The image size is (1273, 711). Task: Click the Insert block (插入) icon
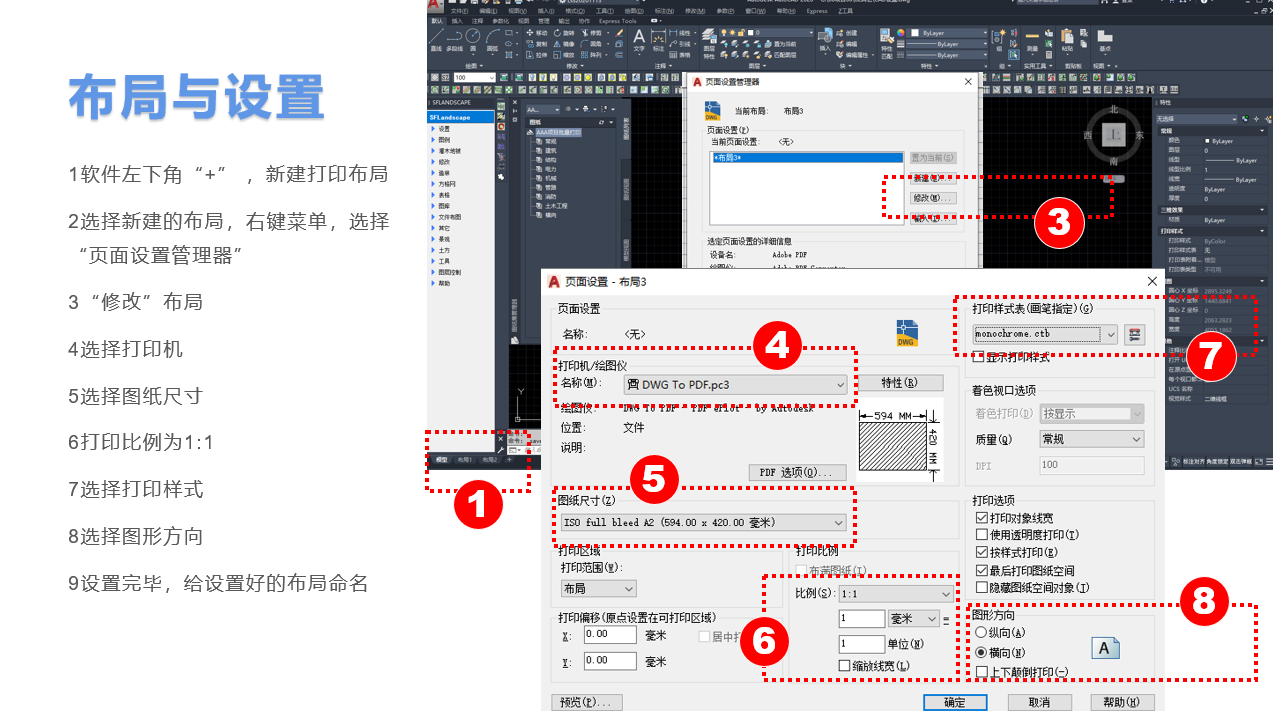coord(824,37)
